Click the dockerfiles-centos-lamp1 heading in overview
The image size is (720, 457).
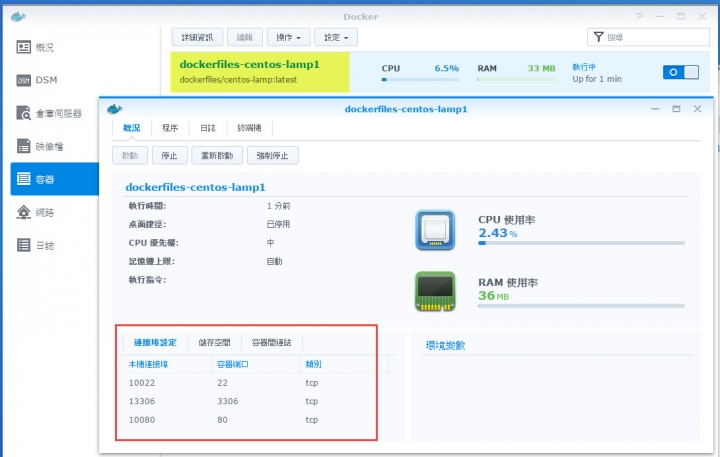(196, 187)
